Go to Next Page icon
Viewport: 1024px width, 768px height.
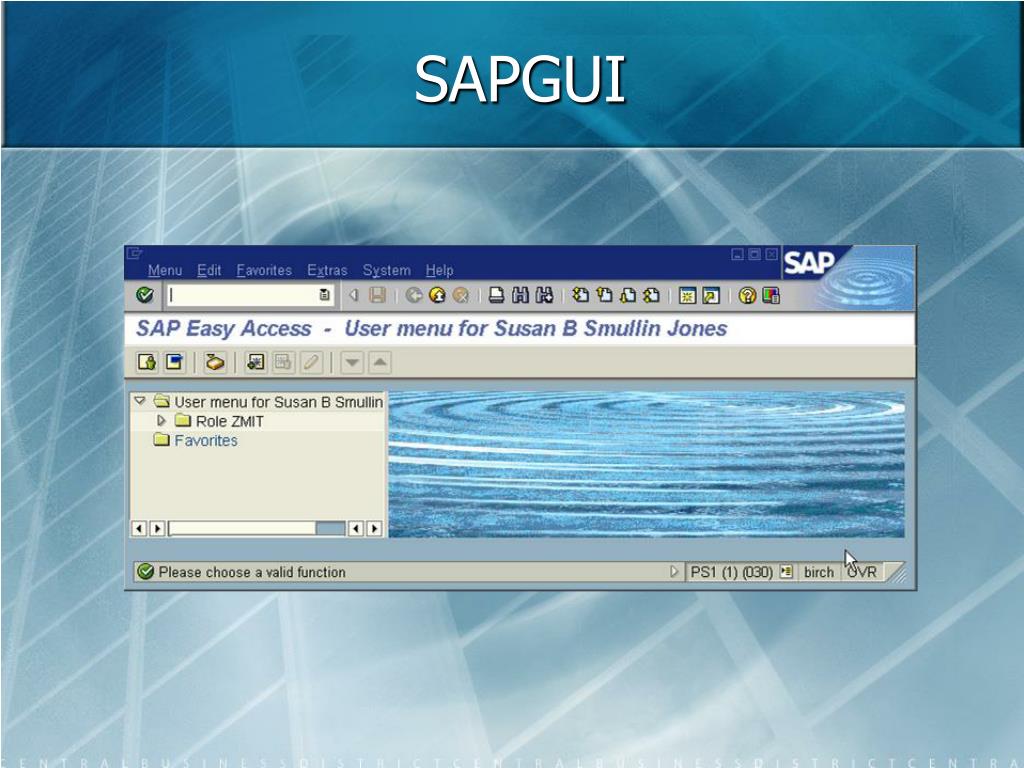tap(628, 295)
